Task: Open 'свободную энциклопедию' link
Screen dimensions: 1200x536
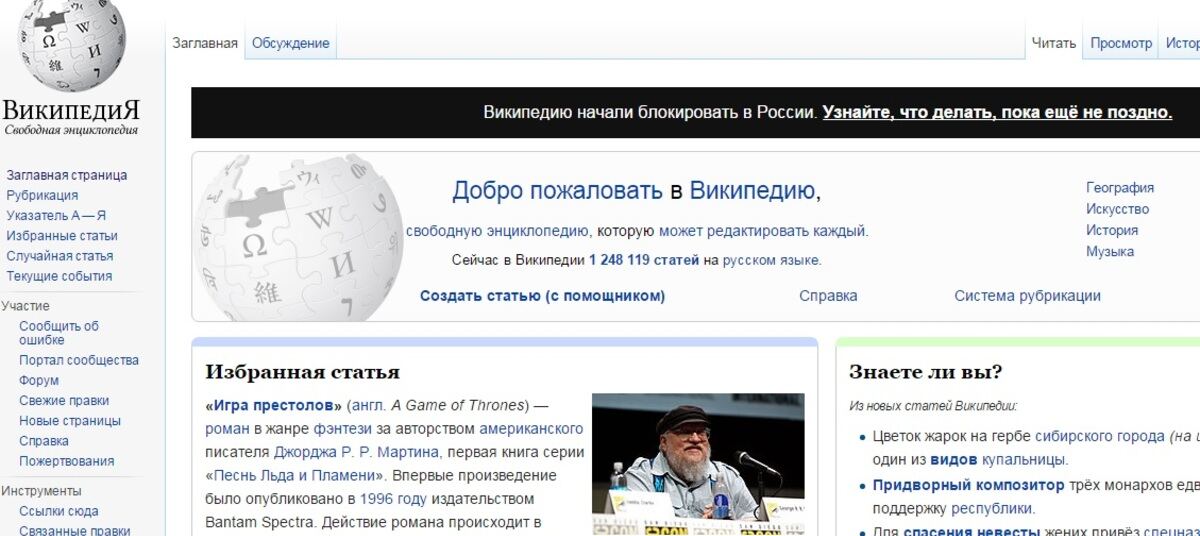Action: (497, 231)
